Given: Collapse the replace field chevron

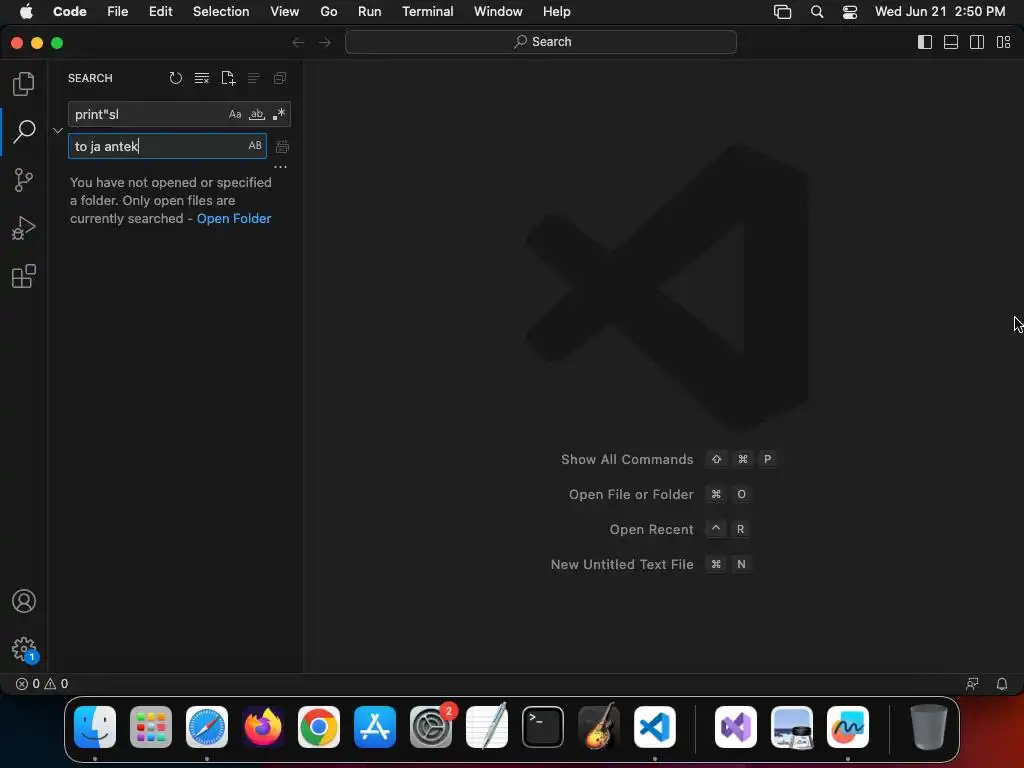Looking at the screenshot, I should tap(58, 130).
